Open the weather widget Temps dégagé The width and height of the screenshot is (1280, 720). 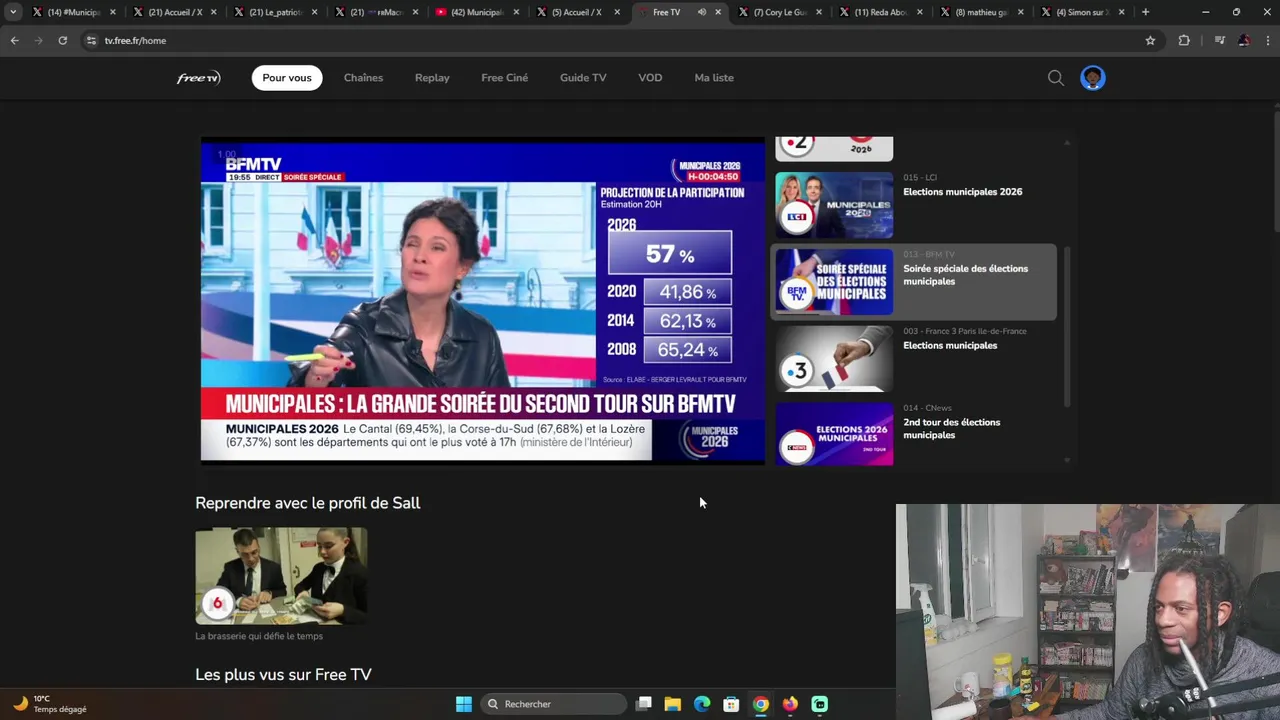(50, 704)
